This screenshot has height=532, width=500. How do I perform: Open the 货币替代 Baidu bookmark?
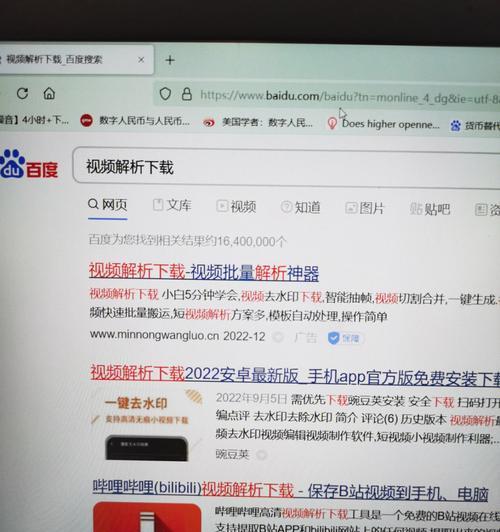pos(475,126)
